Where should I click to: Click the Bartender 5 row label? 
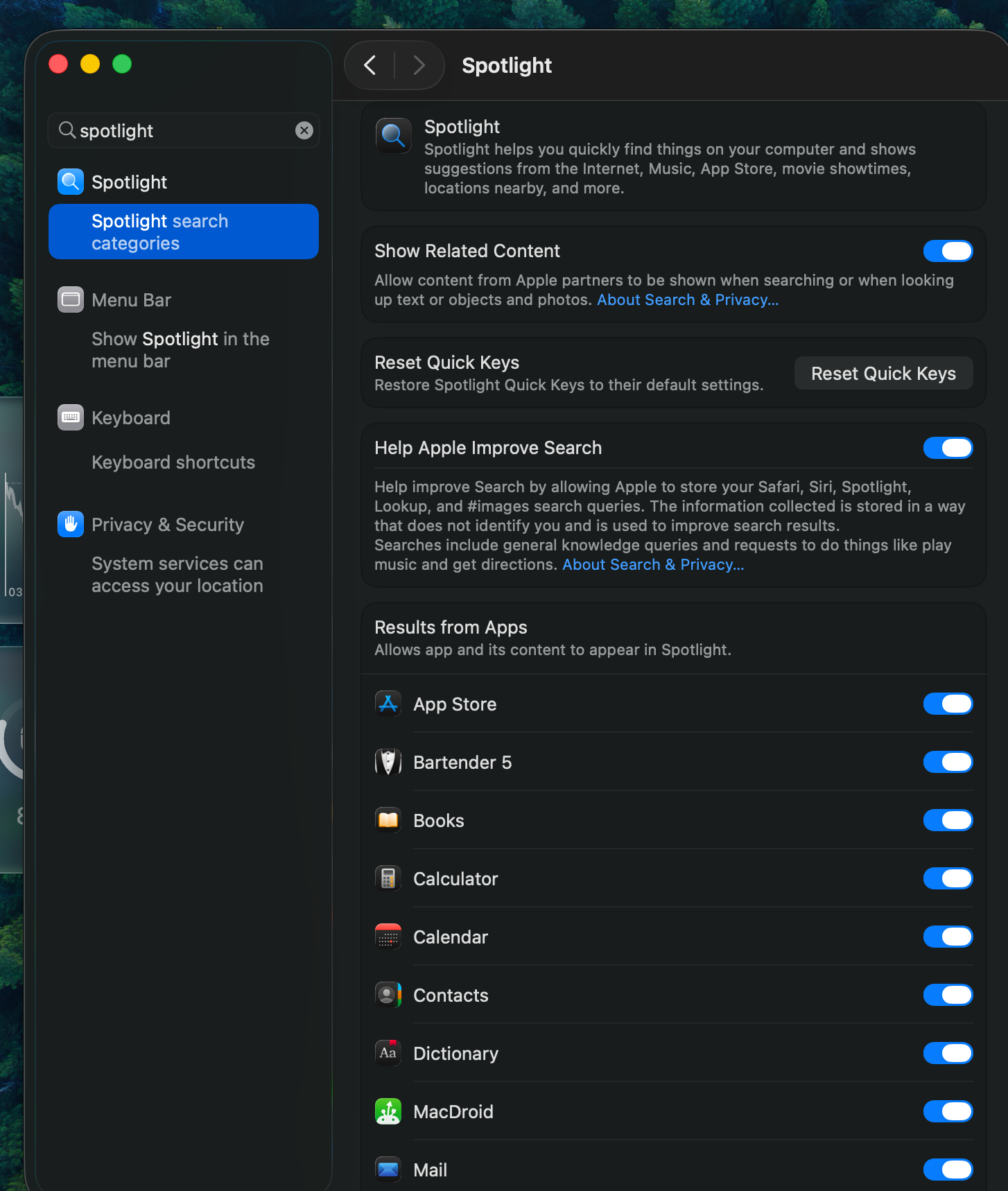462,762
